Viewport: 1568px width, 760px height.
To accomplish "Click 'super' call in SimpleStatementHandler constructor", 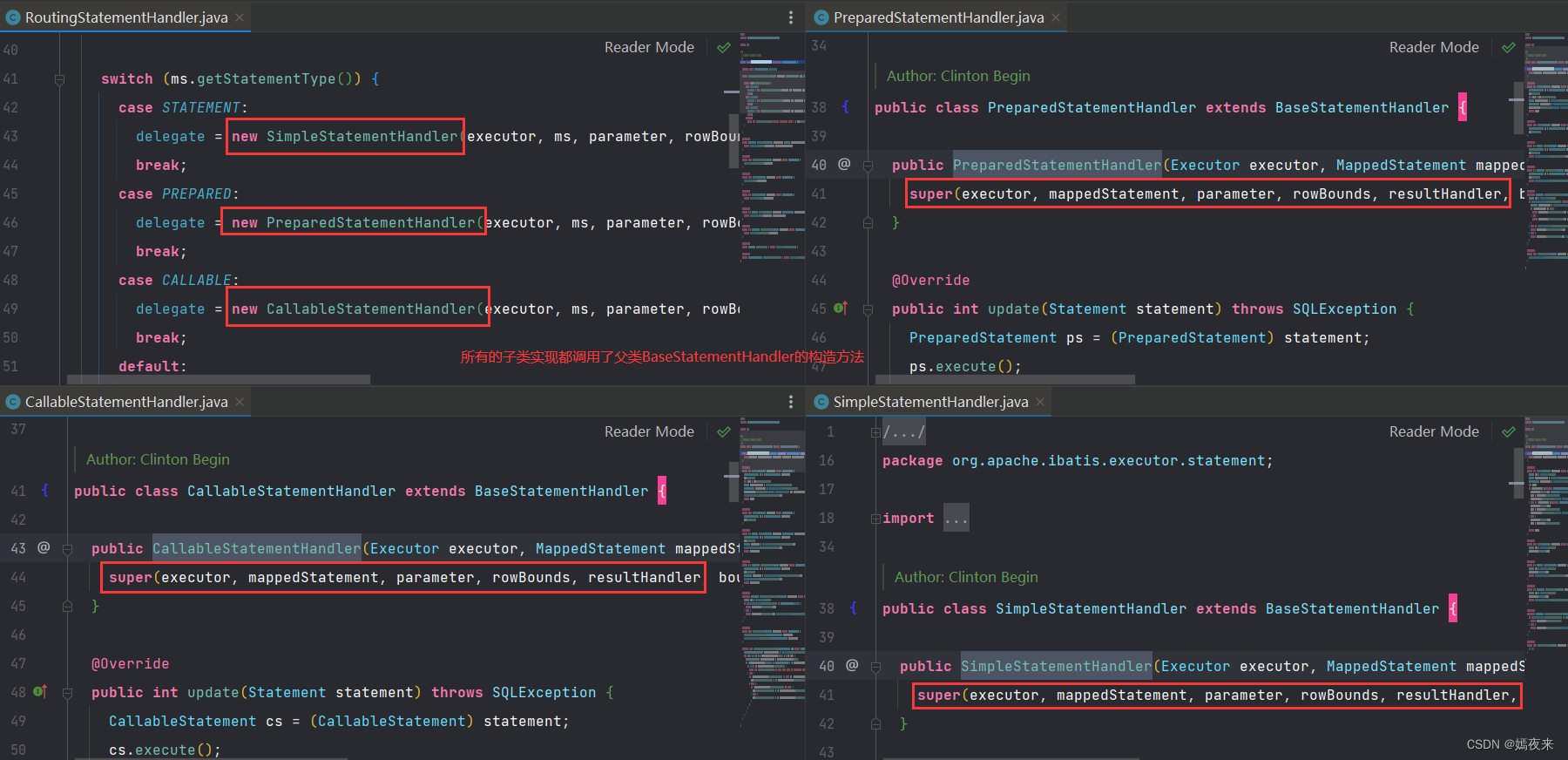I will point(938,696).
